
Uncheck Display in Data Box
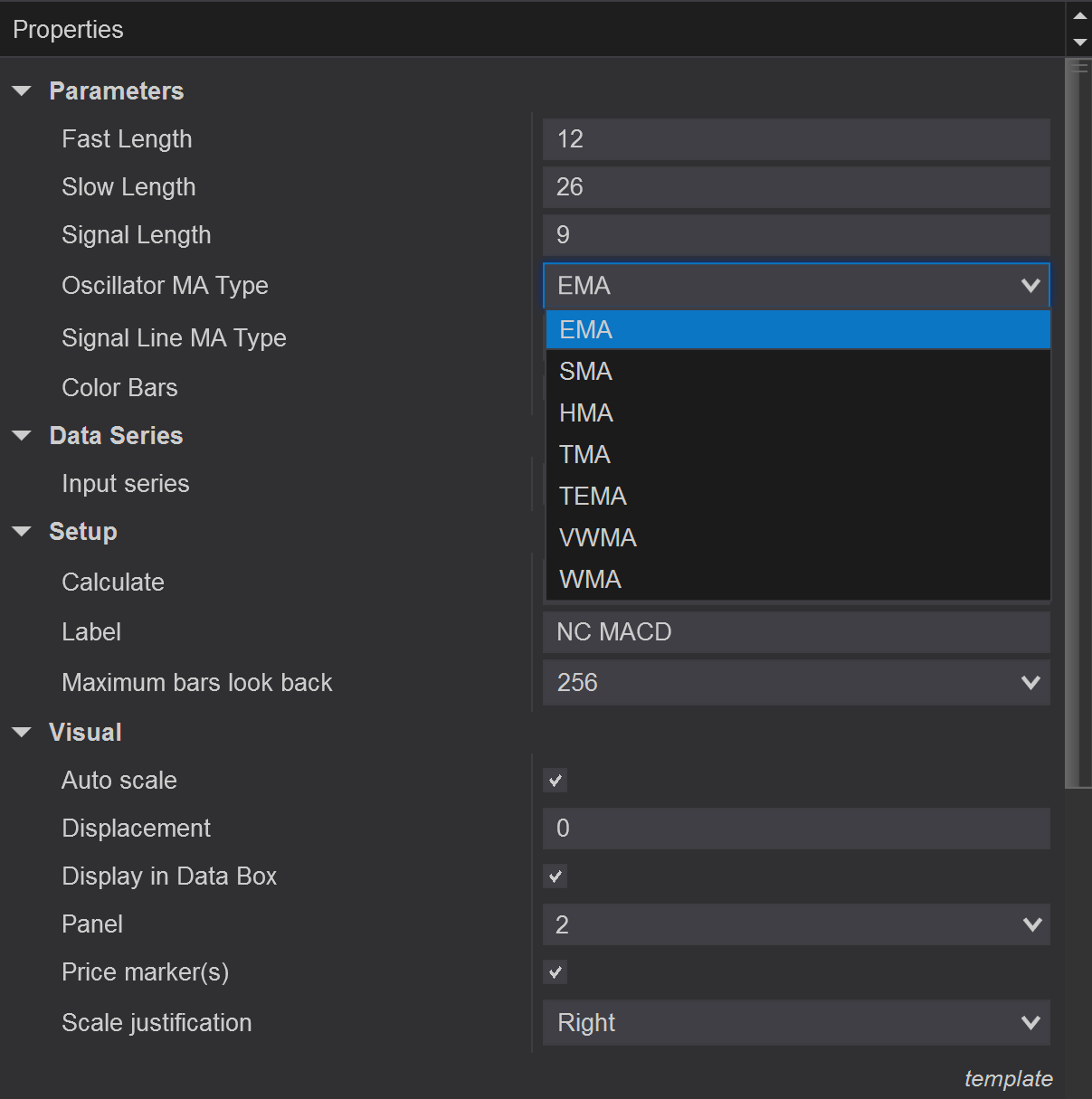pyautogui.click(x=555, y=876)
